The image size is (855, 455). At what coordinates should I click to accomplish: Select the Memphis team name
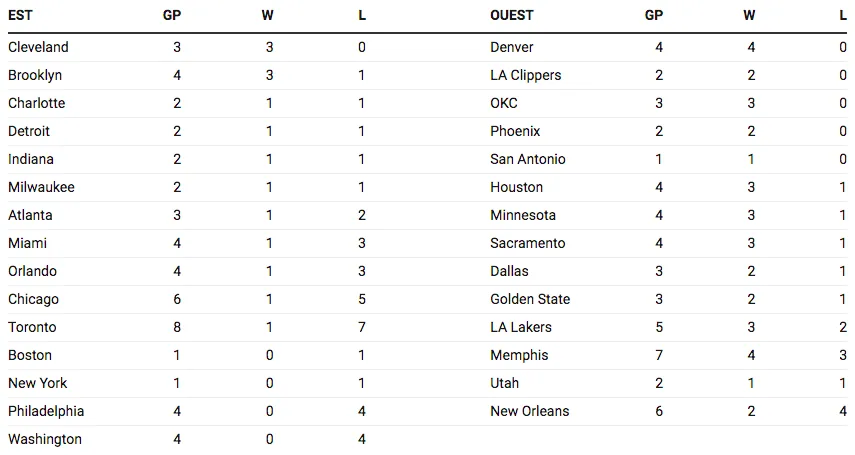coord(519,355)
